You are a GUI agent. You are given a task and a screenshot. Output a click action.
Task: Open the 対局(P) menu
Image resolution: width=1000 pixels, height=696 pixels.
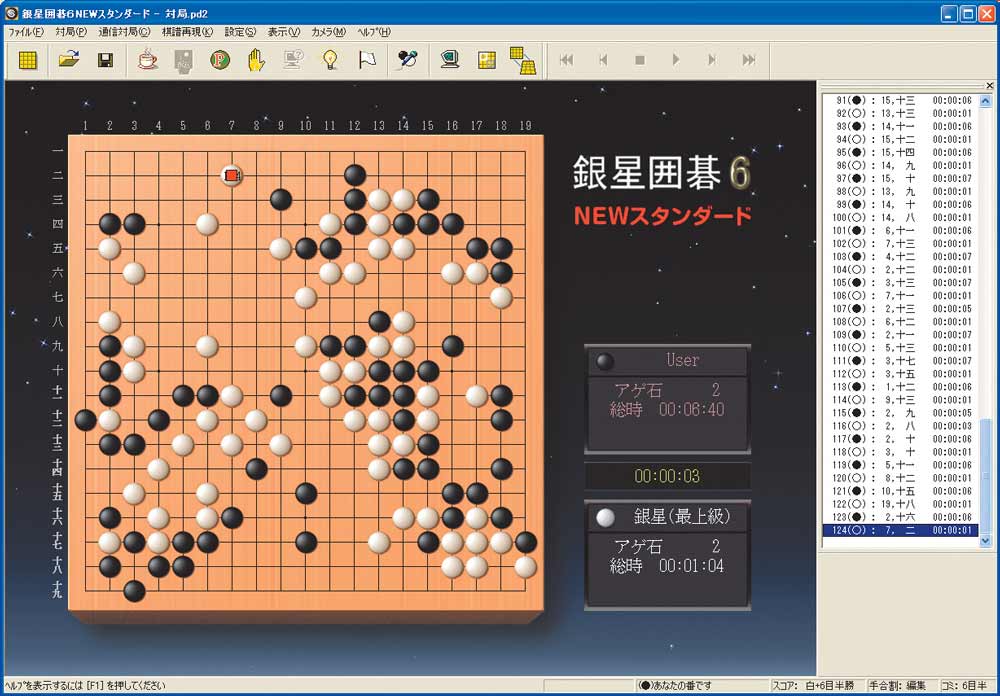[x=71, y=32]
